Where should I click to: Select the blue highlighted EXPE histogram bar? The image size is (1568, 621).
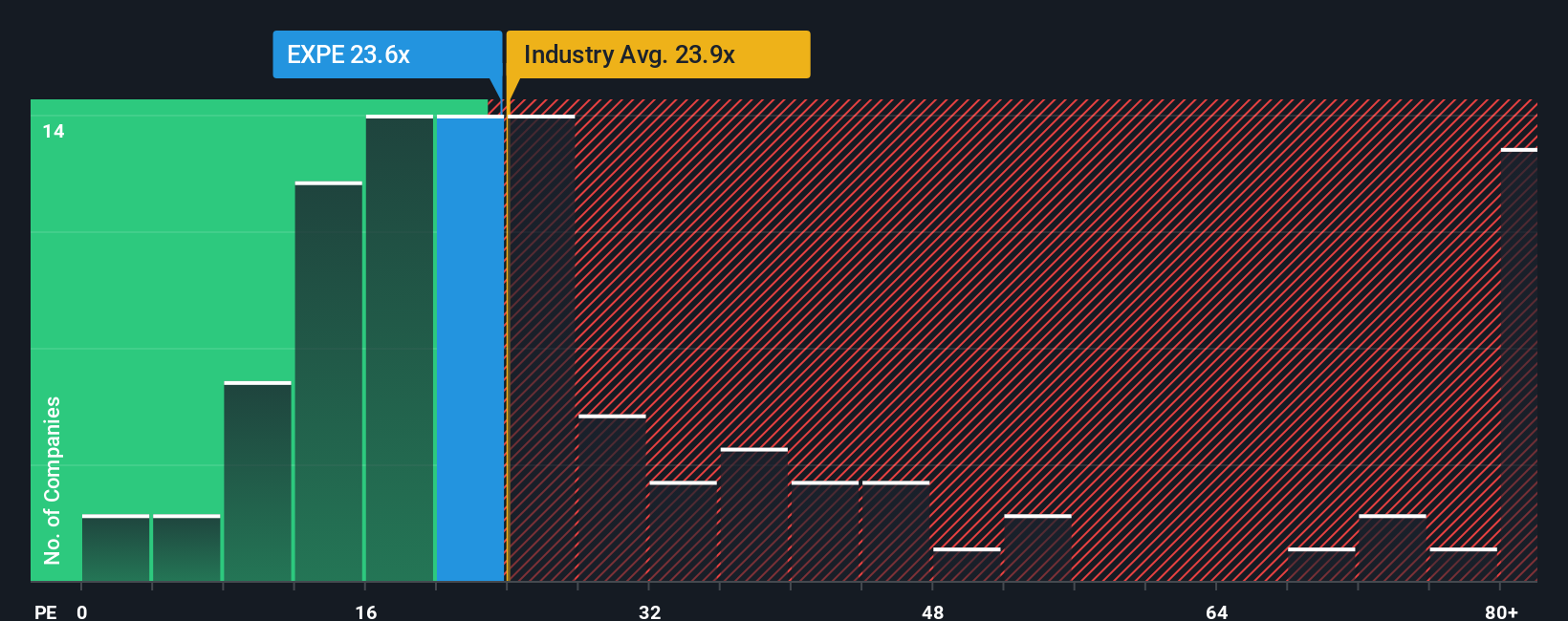coord(470,349)
